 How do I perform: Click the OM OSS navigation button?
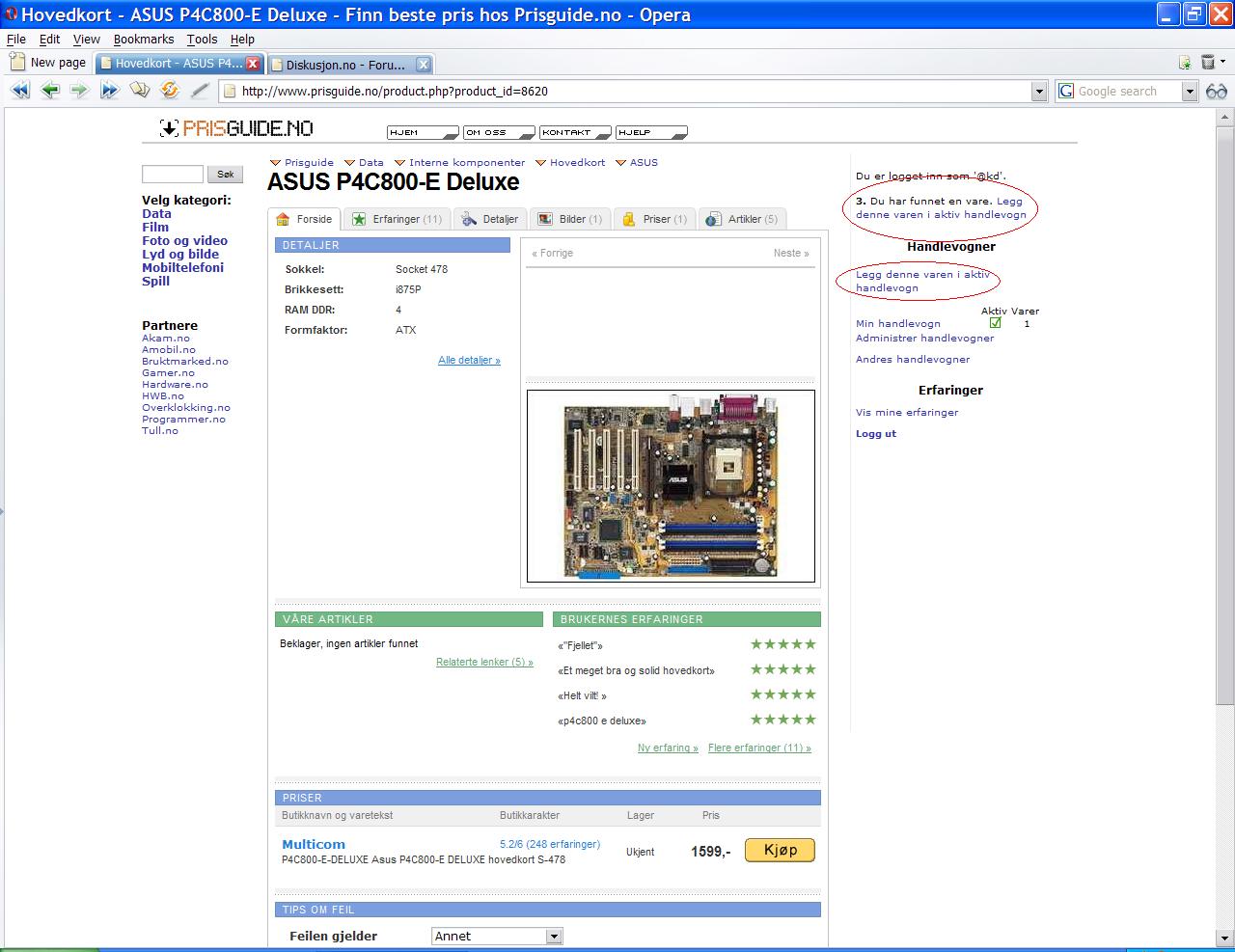499,132
